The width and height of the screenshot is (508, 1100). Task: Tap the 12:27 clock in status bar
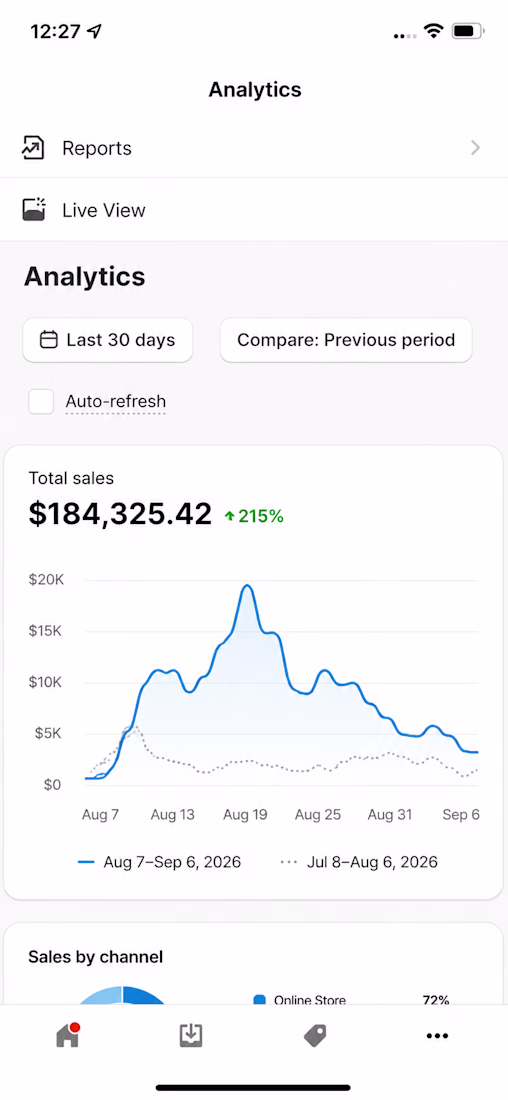tap(55, 32)
